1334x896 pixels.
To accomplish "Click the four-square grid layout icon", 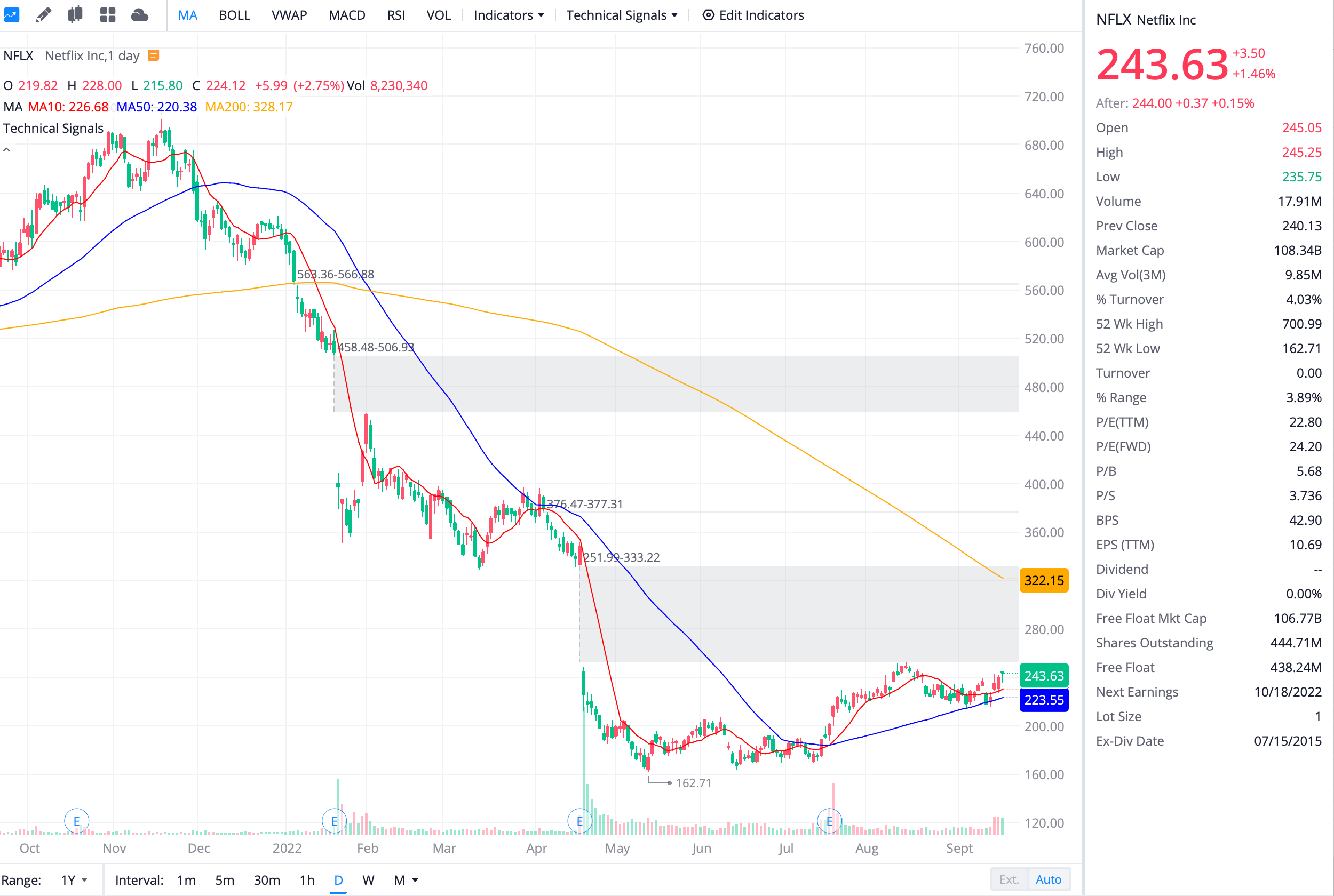I will [x=107, y=15].
